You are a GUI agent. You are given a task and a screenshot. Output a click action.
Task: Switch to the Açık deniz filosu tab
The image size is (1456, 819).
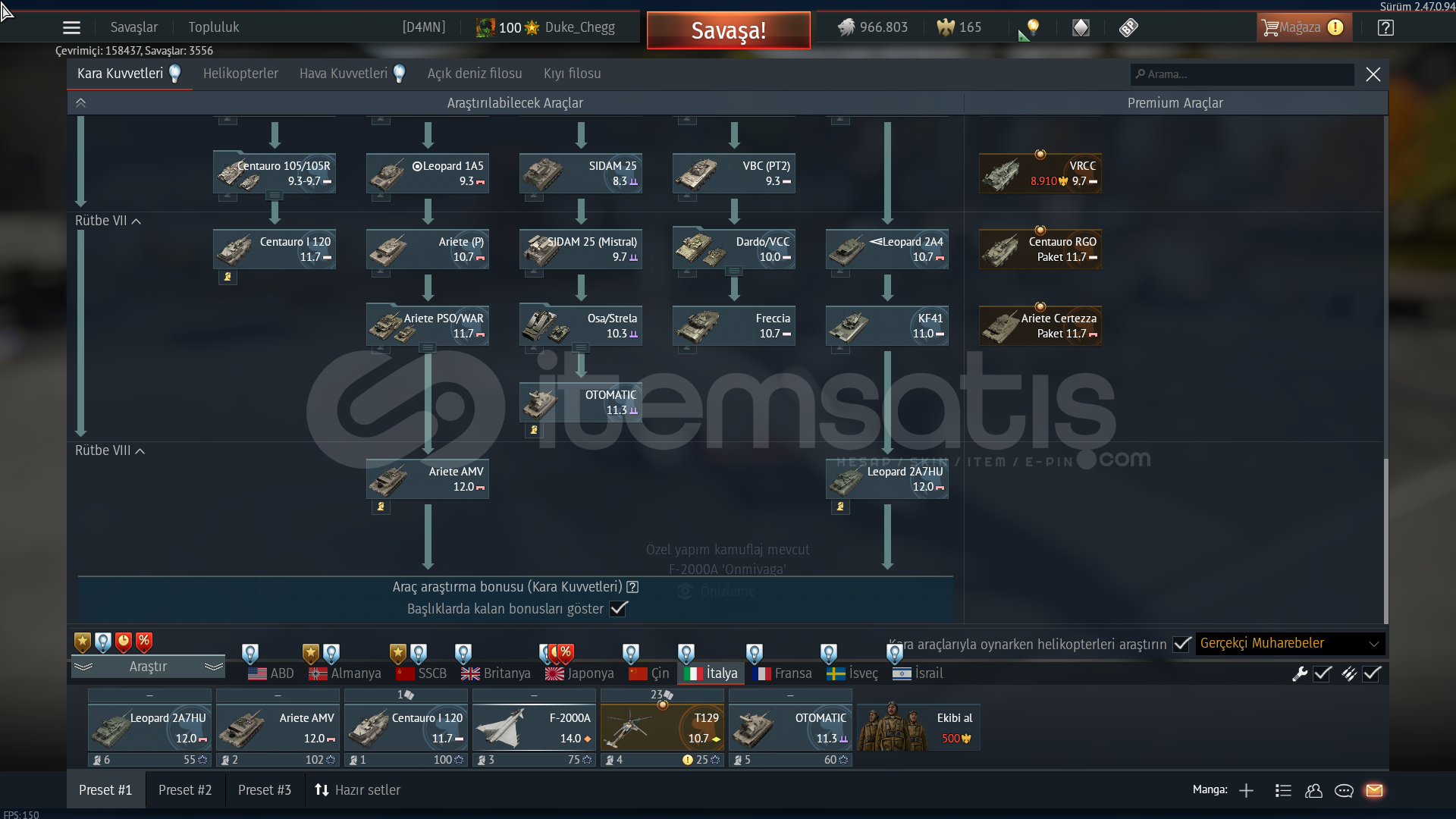point(475,74)
